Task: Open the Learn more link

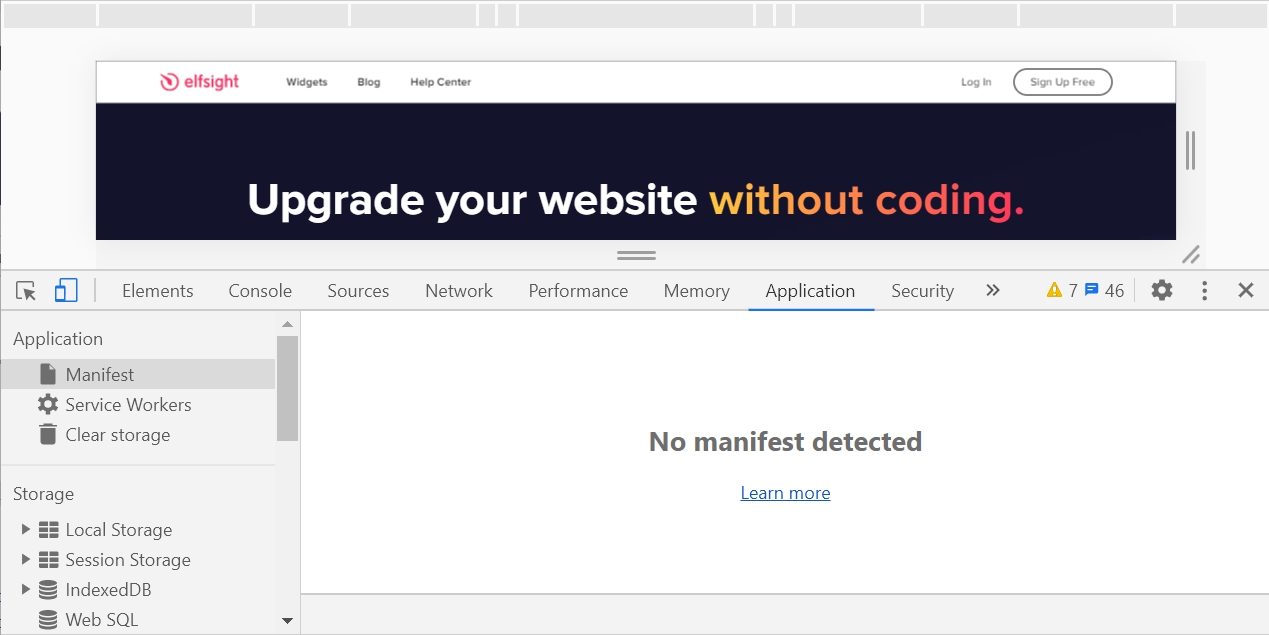Action: click(785, 492)
